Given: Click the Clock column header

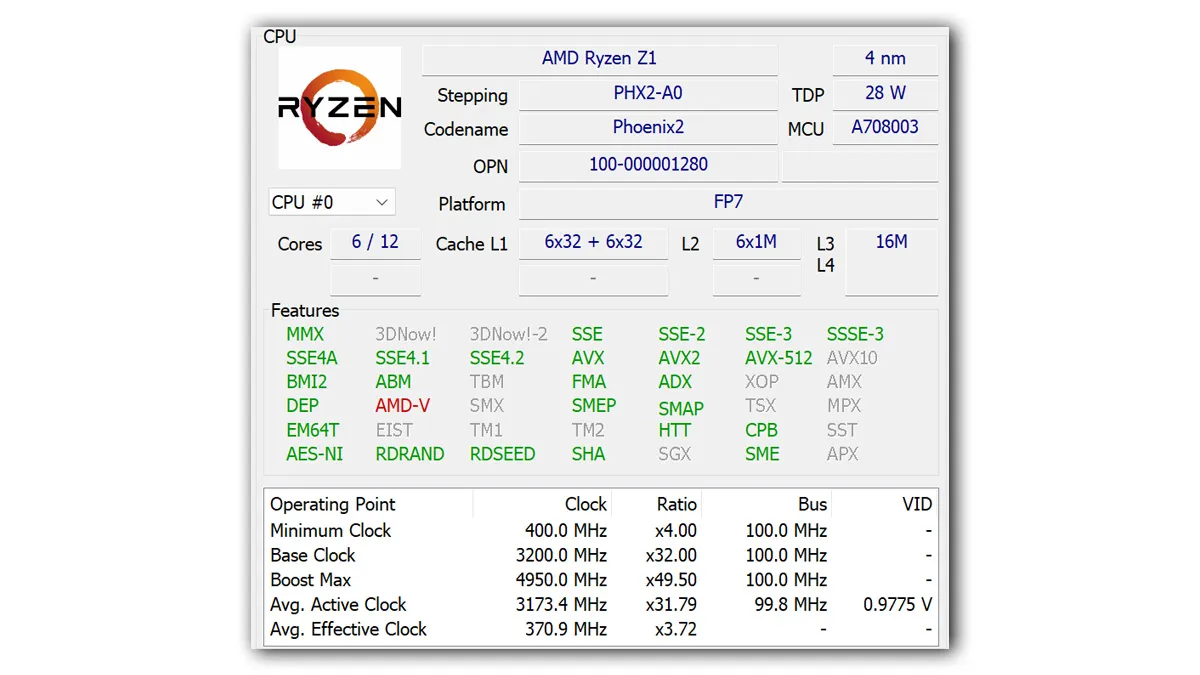Looking at the screenshot, I should coord(586,505).
